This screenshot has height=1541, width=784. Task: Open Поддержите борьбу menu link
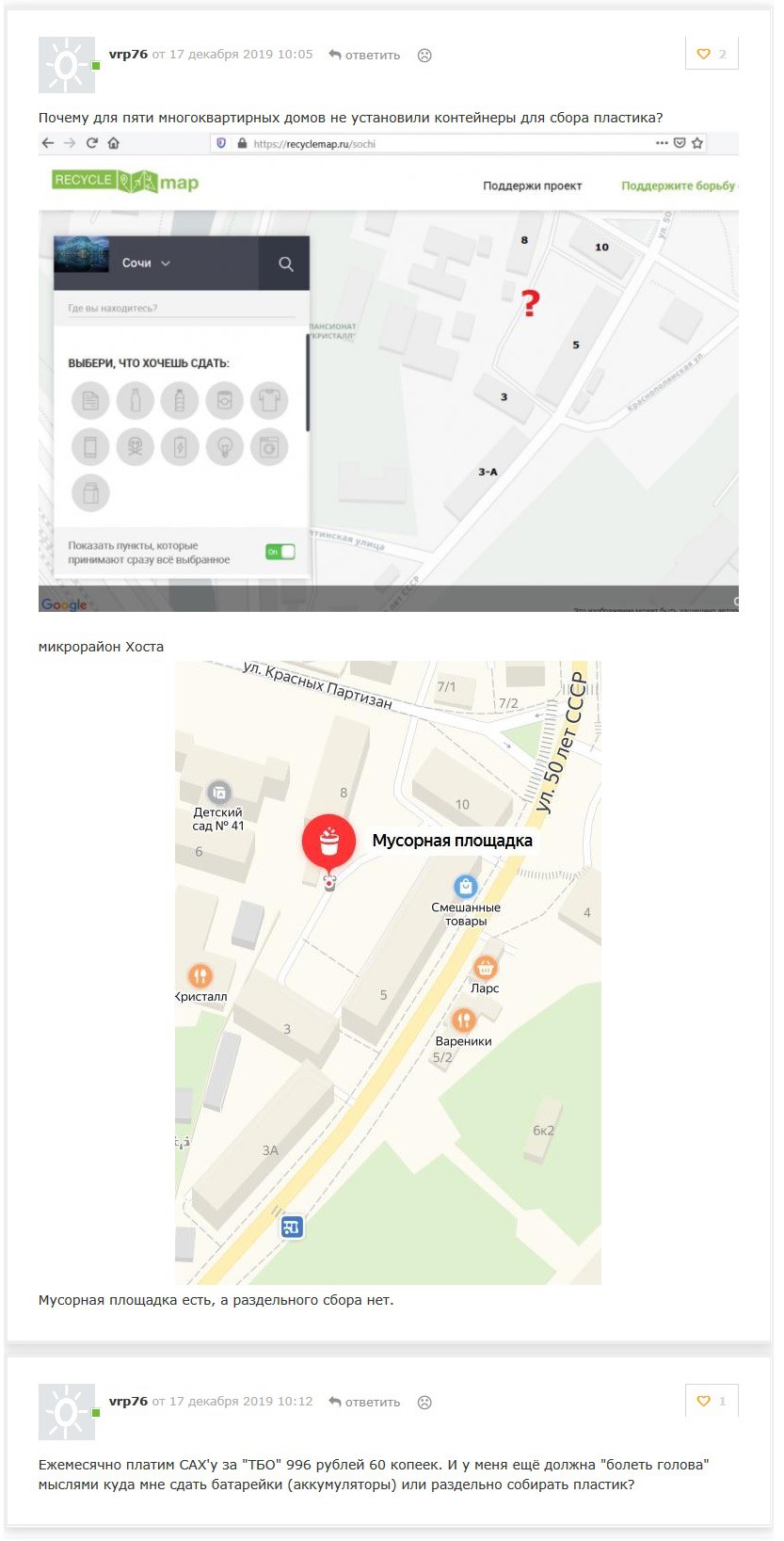[x=679, y=185]
